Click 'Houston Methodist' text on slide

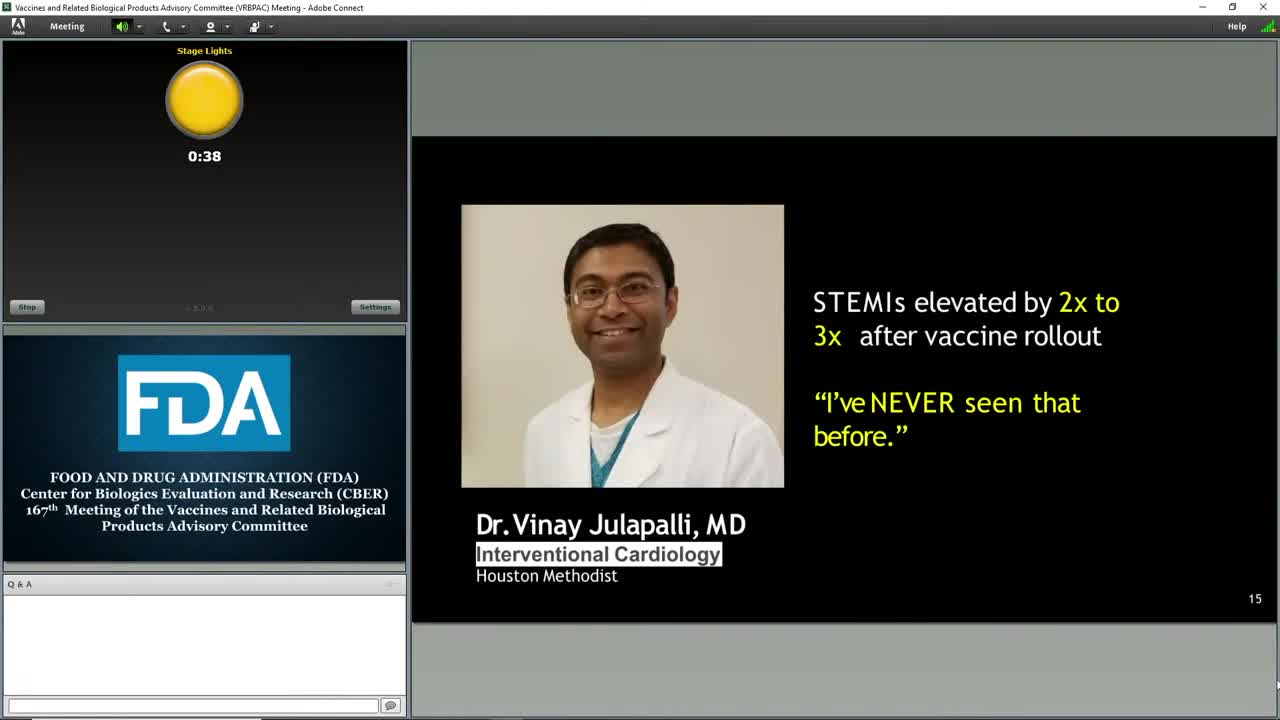546,576
